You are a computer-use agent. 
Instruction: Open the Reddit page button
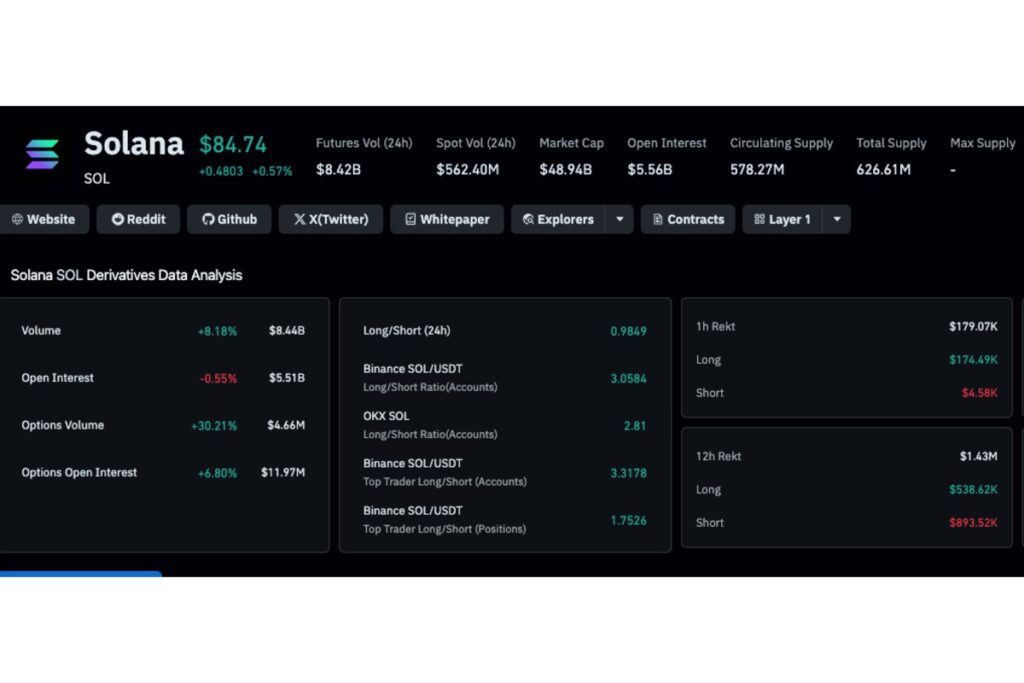[138, 219]
